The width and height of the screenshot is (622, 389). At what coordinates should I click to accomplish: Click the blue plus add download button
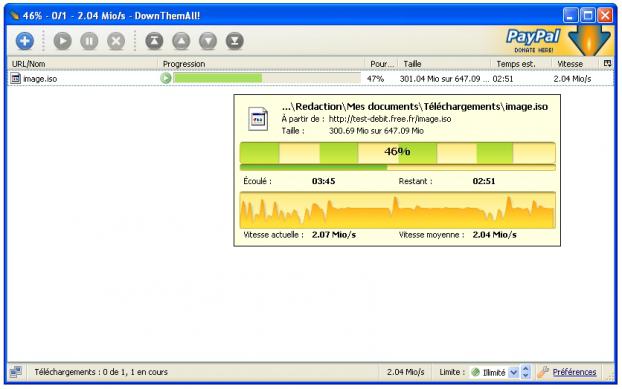click(25, 41)
